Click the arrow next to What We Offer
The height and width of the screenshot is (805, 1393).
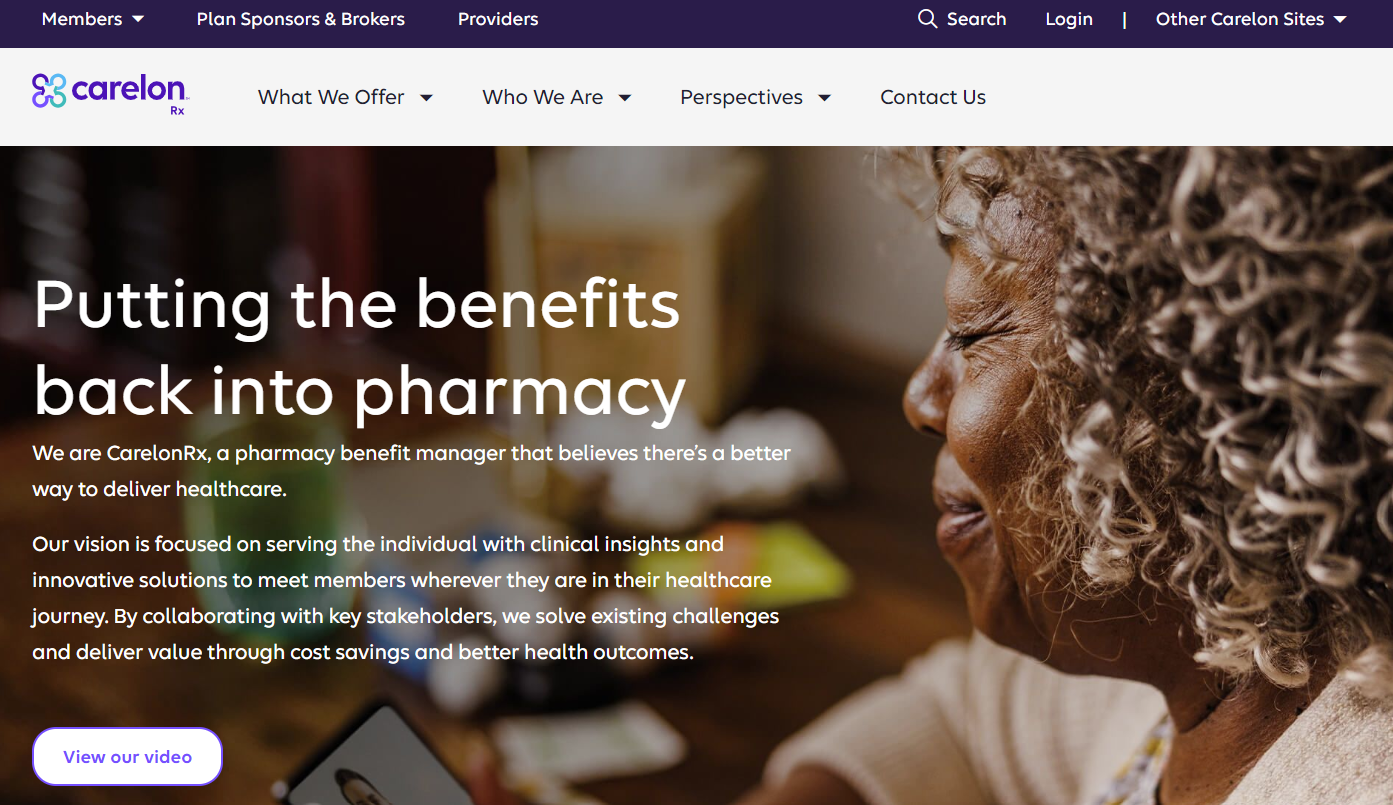click(426, 98)
